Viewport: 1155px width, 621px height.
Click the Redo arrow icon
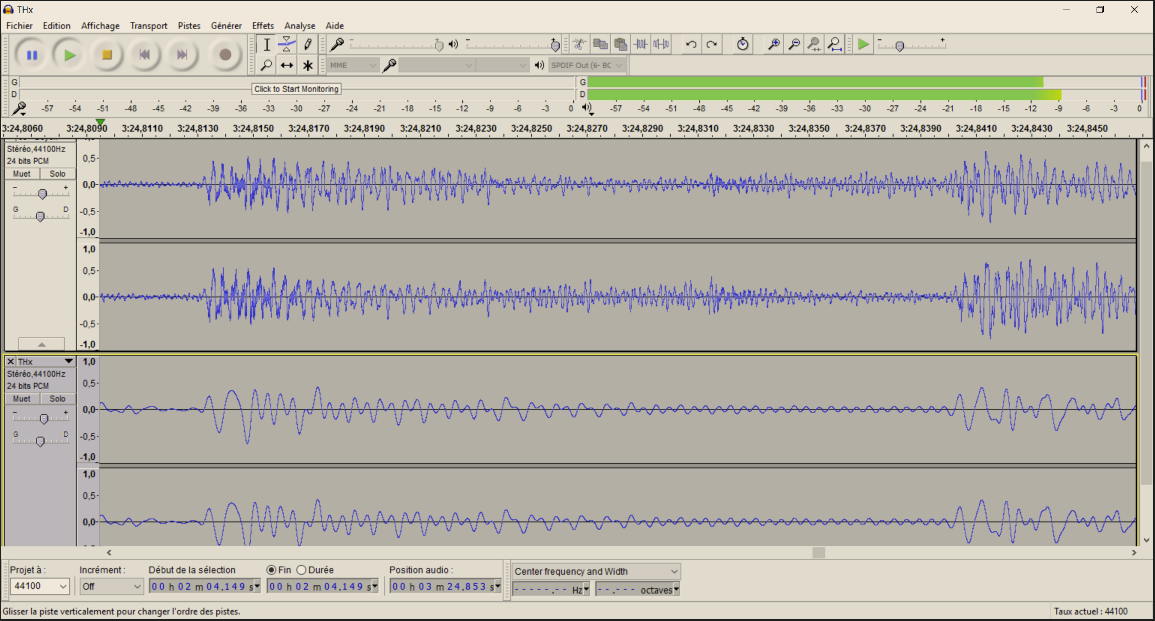[x=711, y=45]
